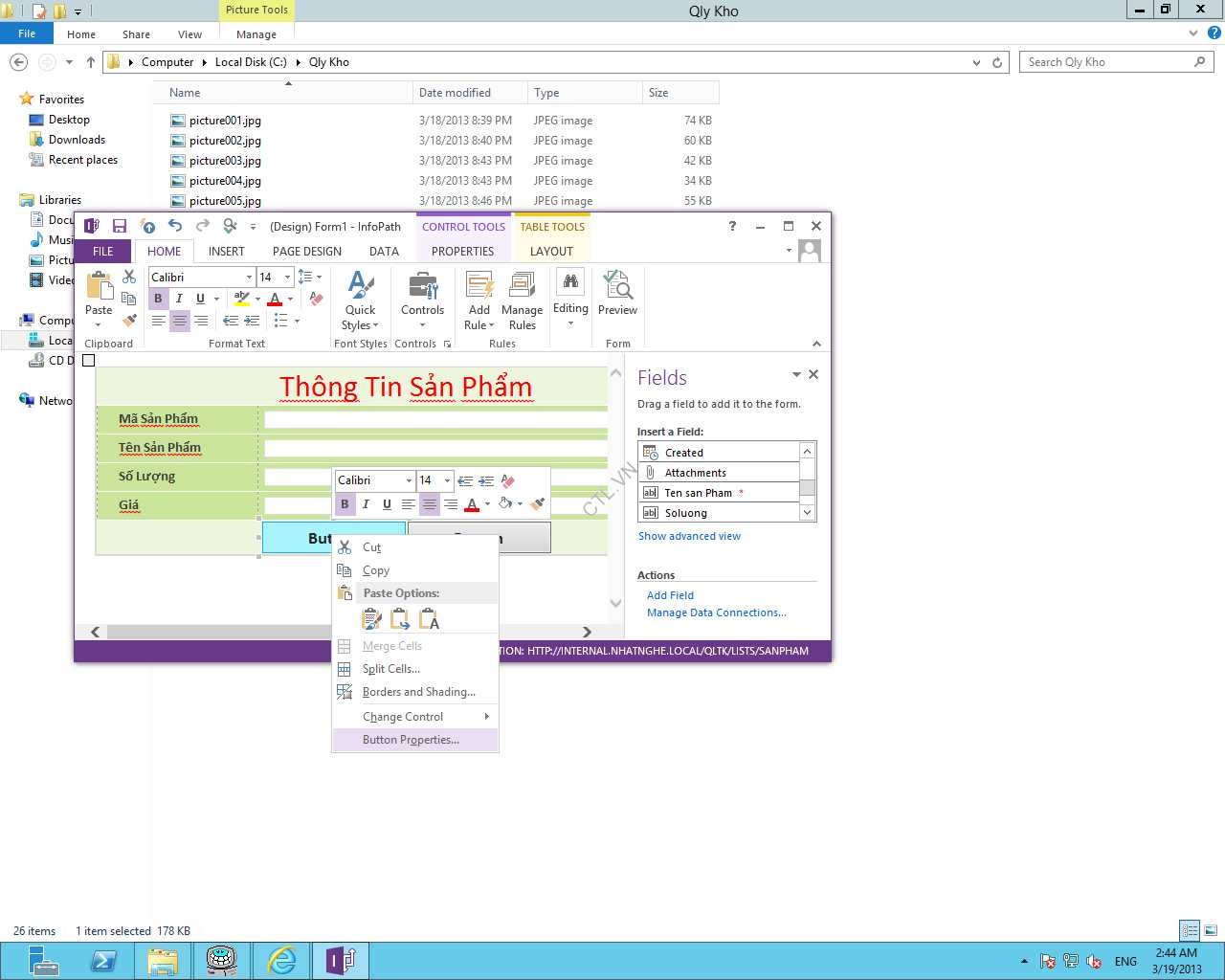Click the Internet Explorer icon on the taskbar
Screen dimensions: 1225x980
click(x=281, y=960)
